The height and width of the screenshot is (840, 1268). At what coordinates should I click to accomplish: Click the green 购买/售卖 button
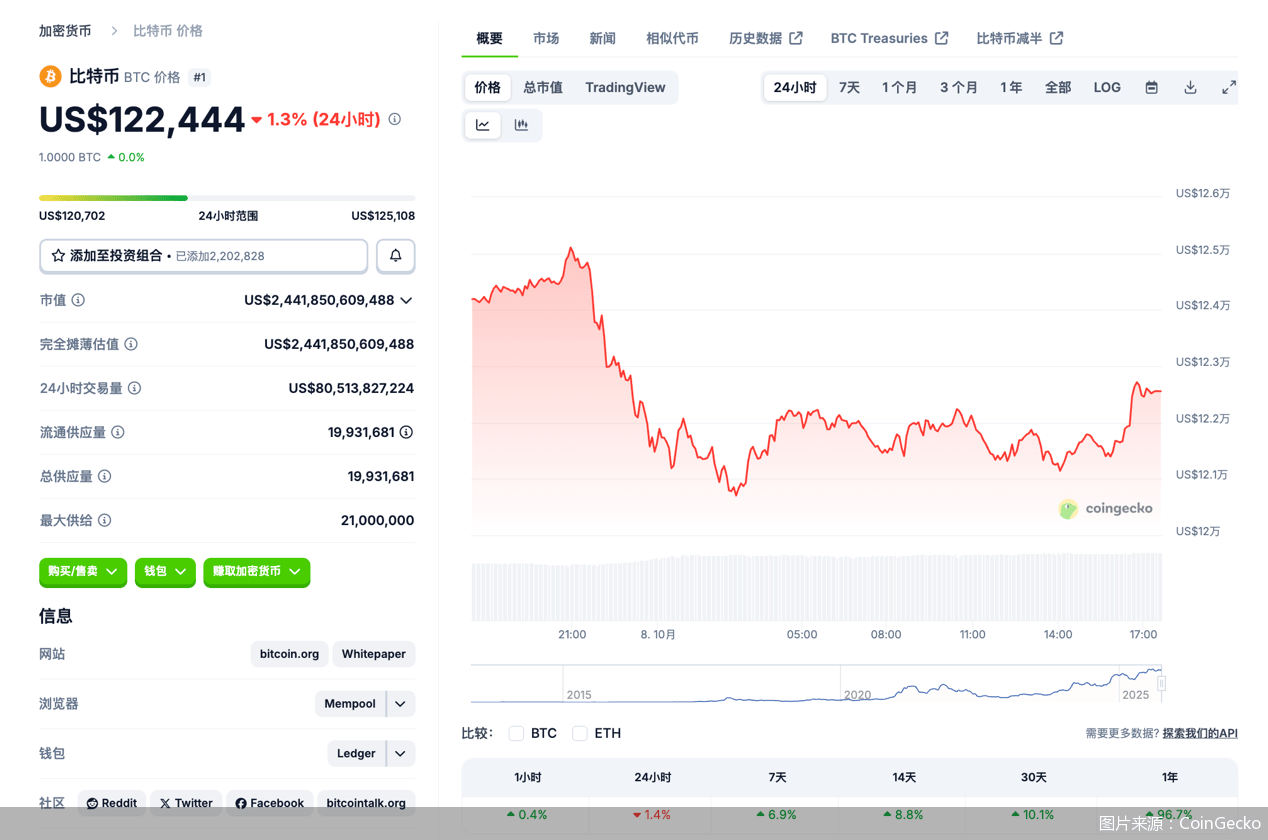82,572
